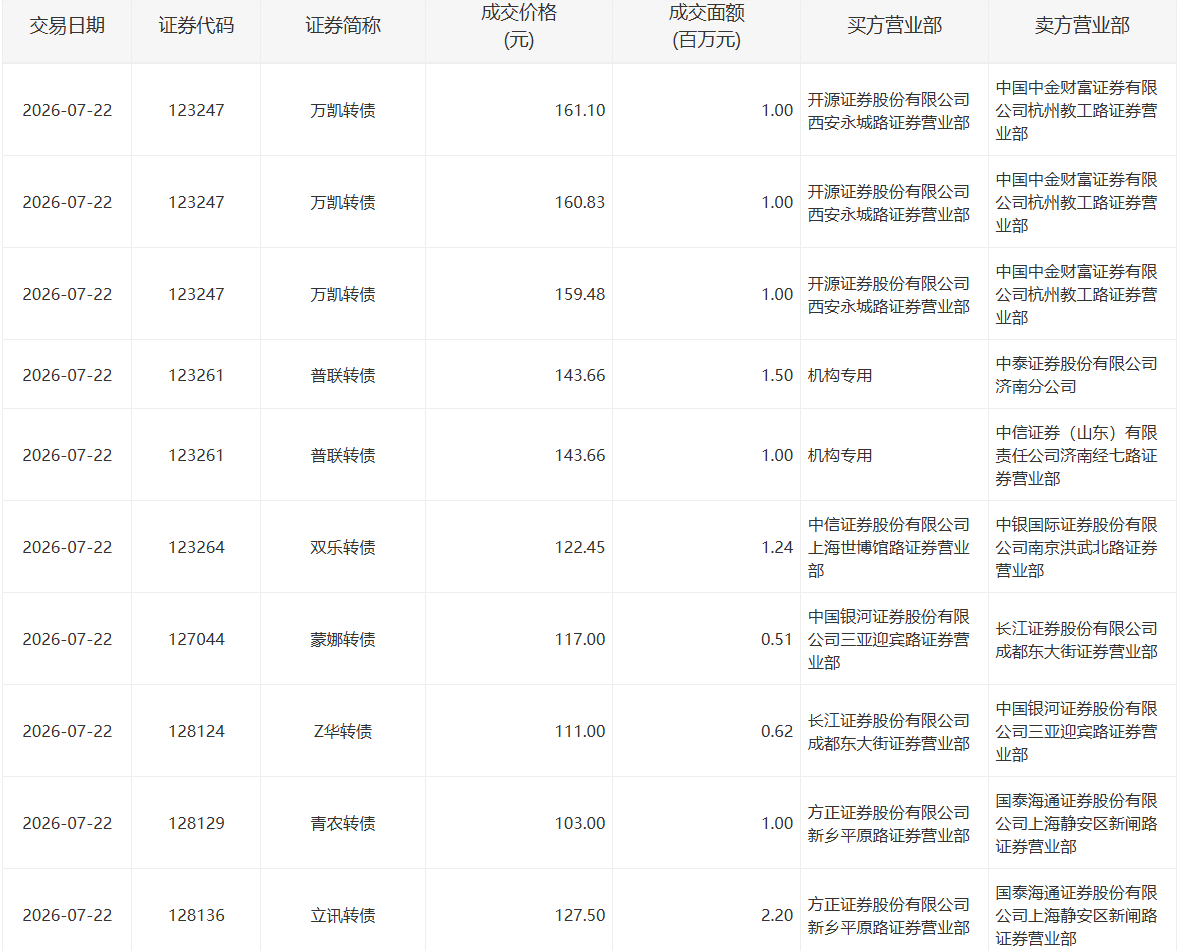Click the 青农转债 security name
1179x951 pixels.
(x=343, y=823)
